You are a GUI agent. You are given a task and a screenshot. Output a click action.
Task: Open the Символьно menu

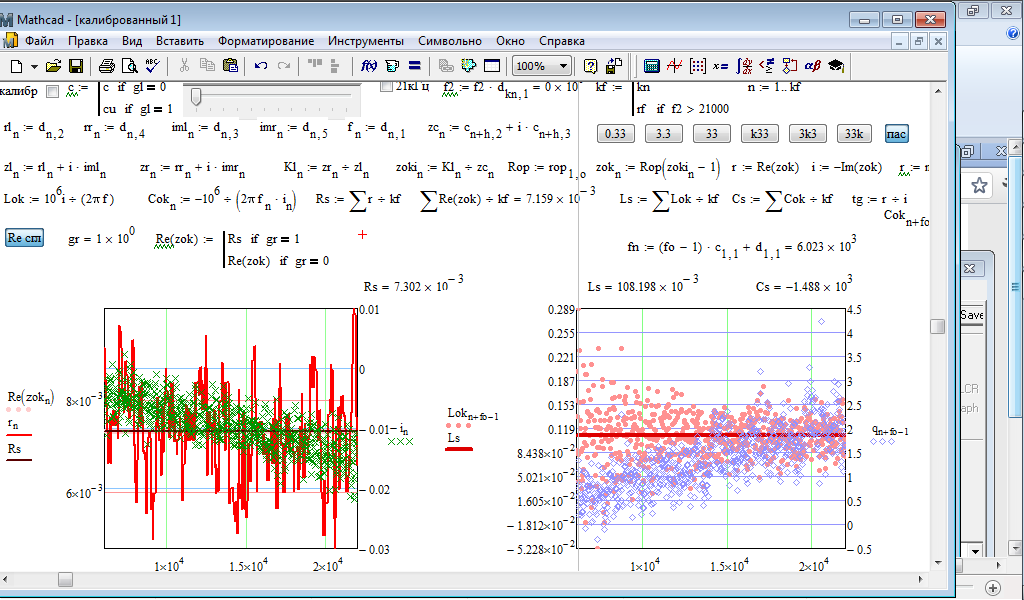click(449, 41)
